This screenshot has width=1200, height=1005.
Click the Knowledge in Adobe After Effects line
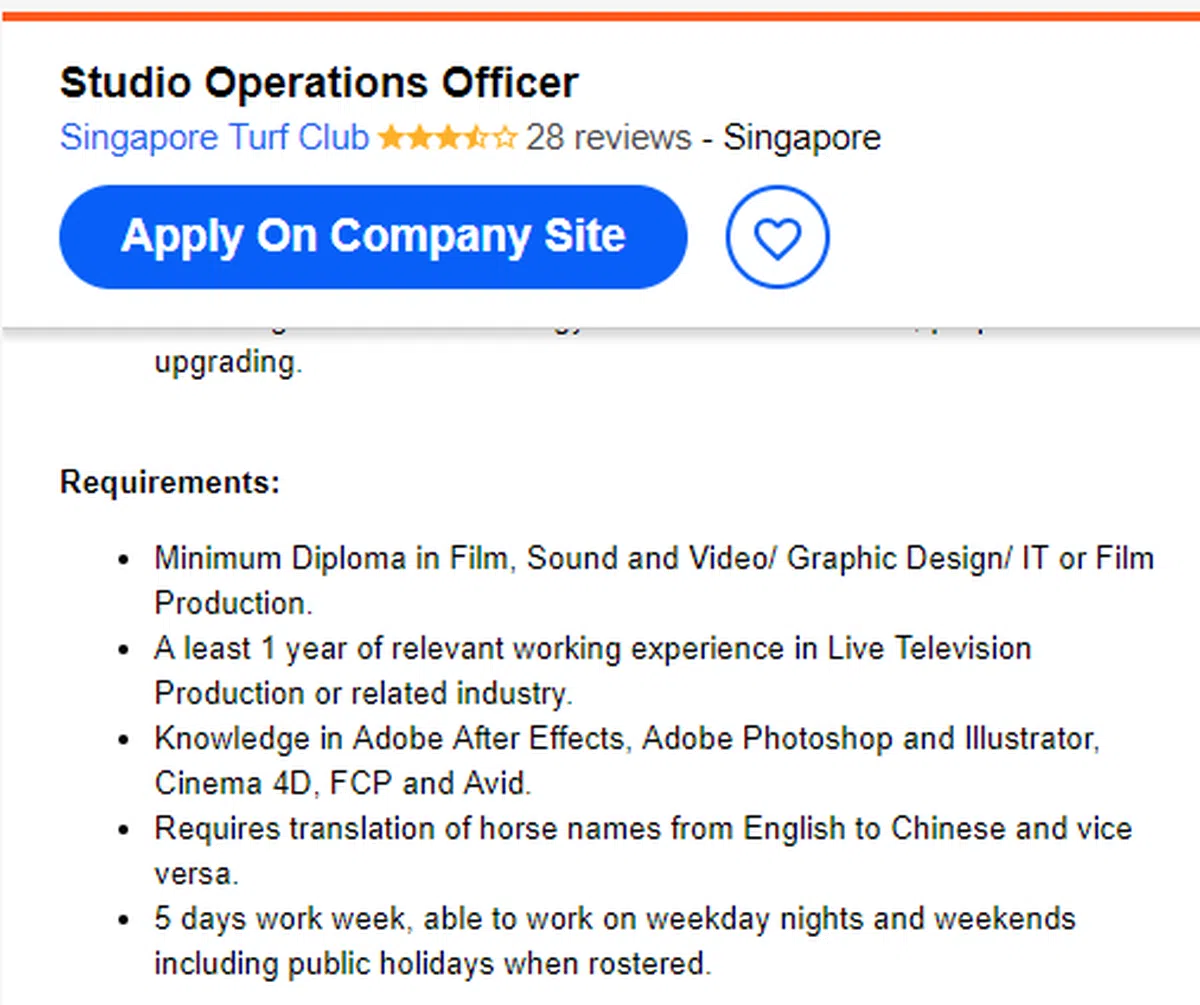[x=626, y=738]
